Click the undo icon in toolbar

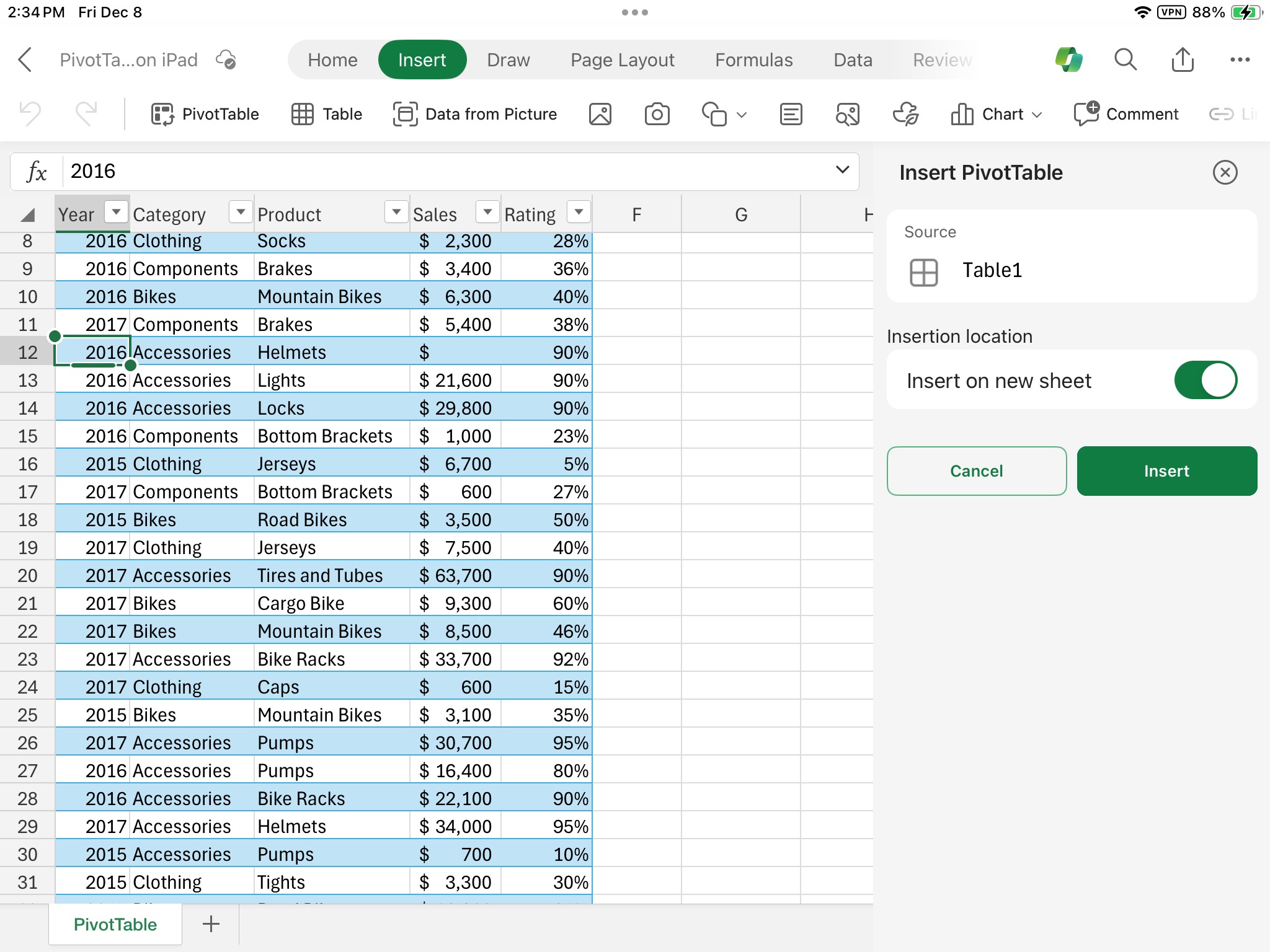(32, 113)
